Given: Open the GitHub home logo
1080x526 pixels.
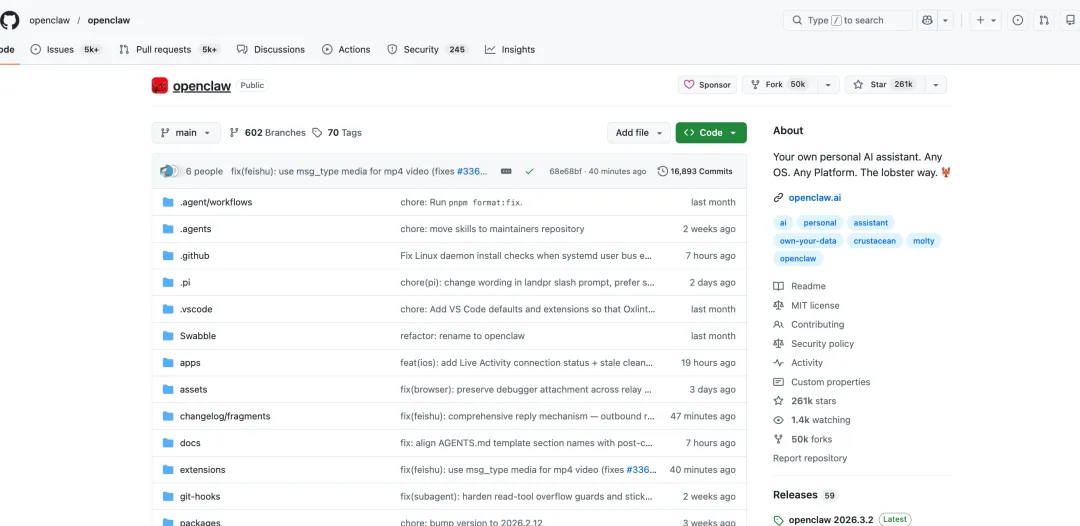Looking at the screenshot, I should pyautogui.click(x=9, y=20).
